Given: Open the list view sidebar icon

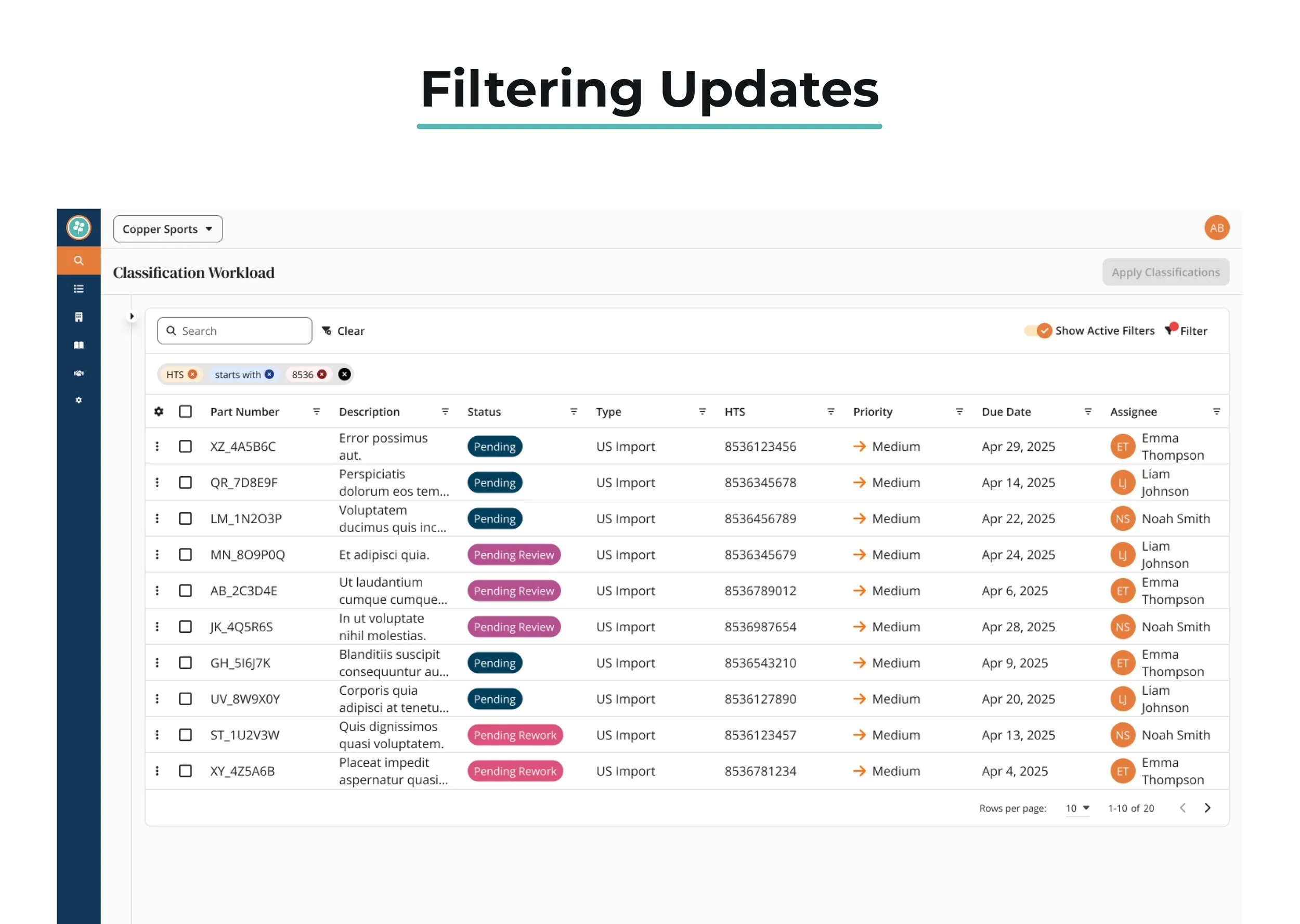Looking at the screenshot, I should 79,289.
